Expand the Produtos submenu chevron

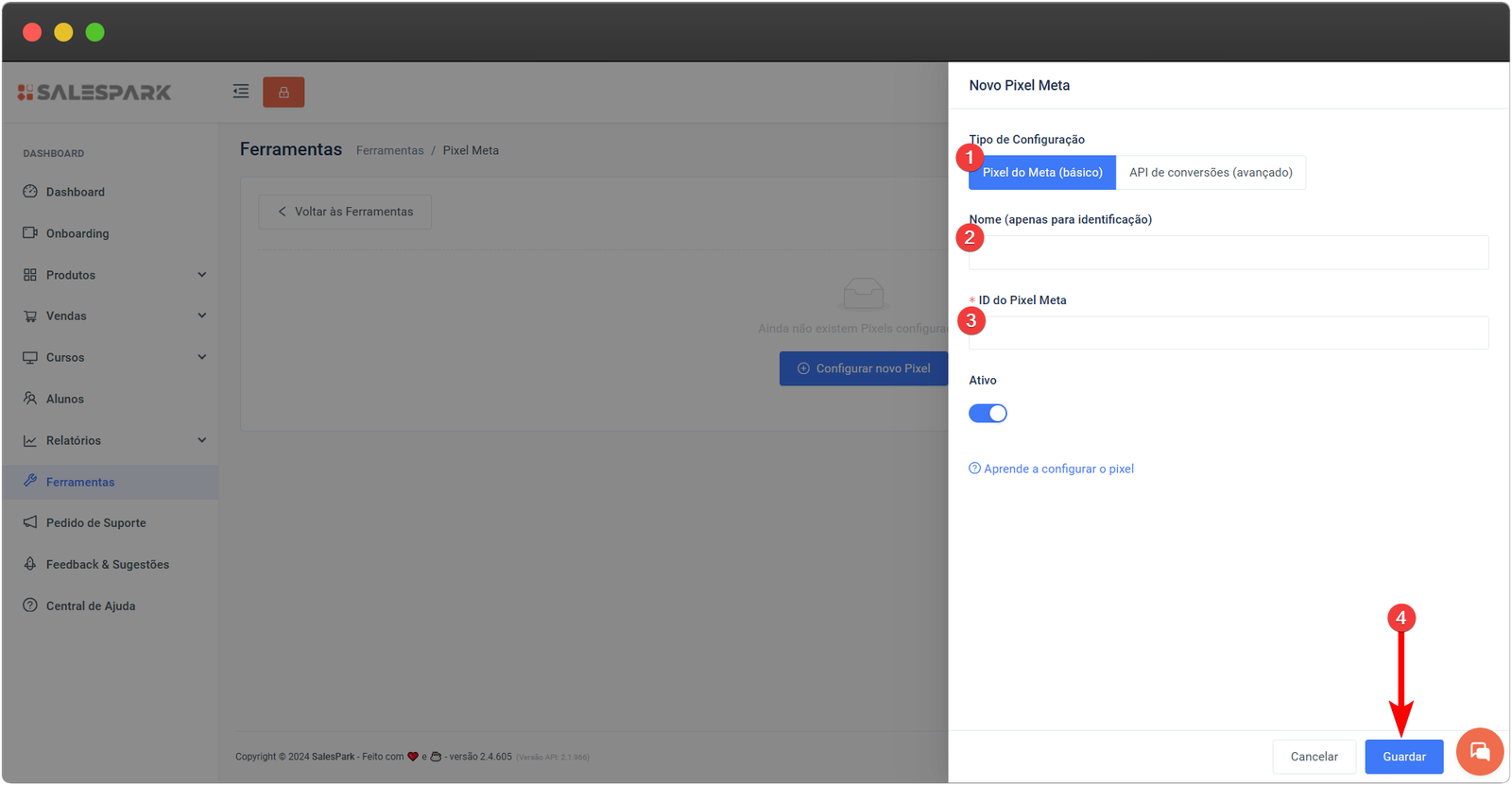click(x=201, y=275)
